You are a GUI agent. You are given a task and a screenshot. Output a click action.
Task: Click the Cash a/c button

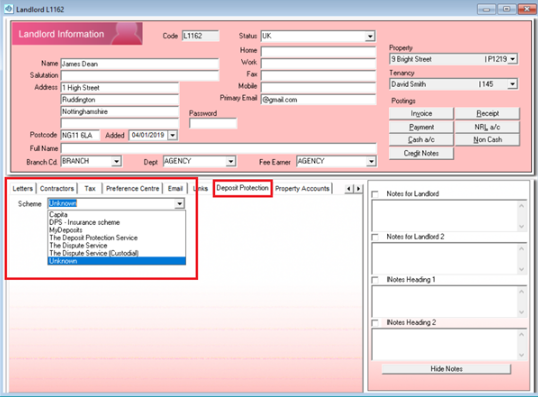point(421,140)
